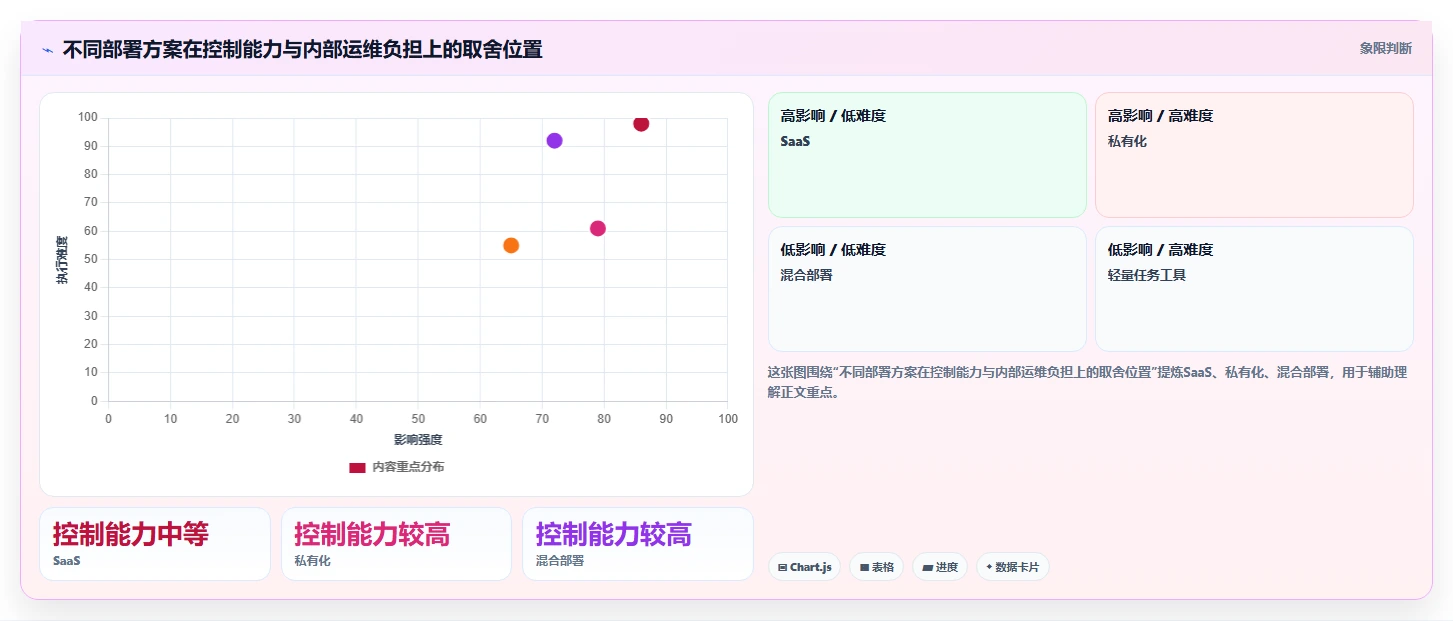Click the 表格 chip icon
This screenshot has width=1453, height=621.
864,568
